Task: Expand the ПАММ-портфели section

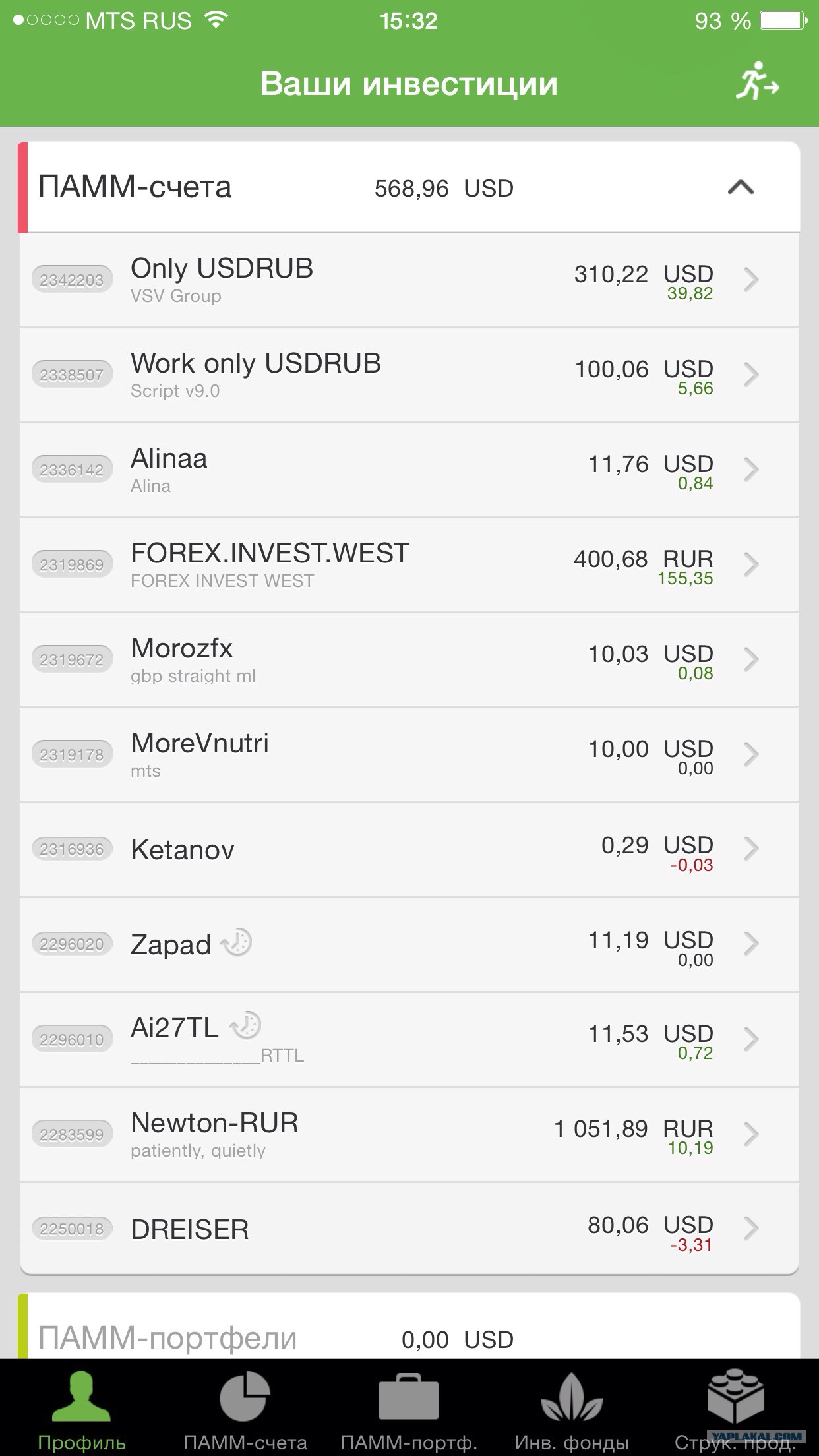Action: [x=409, y=1325]
